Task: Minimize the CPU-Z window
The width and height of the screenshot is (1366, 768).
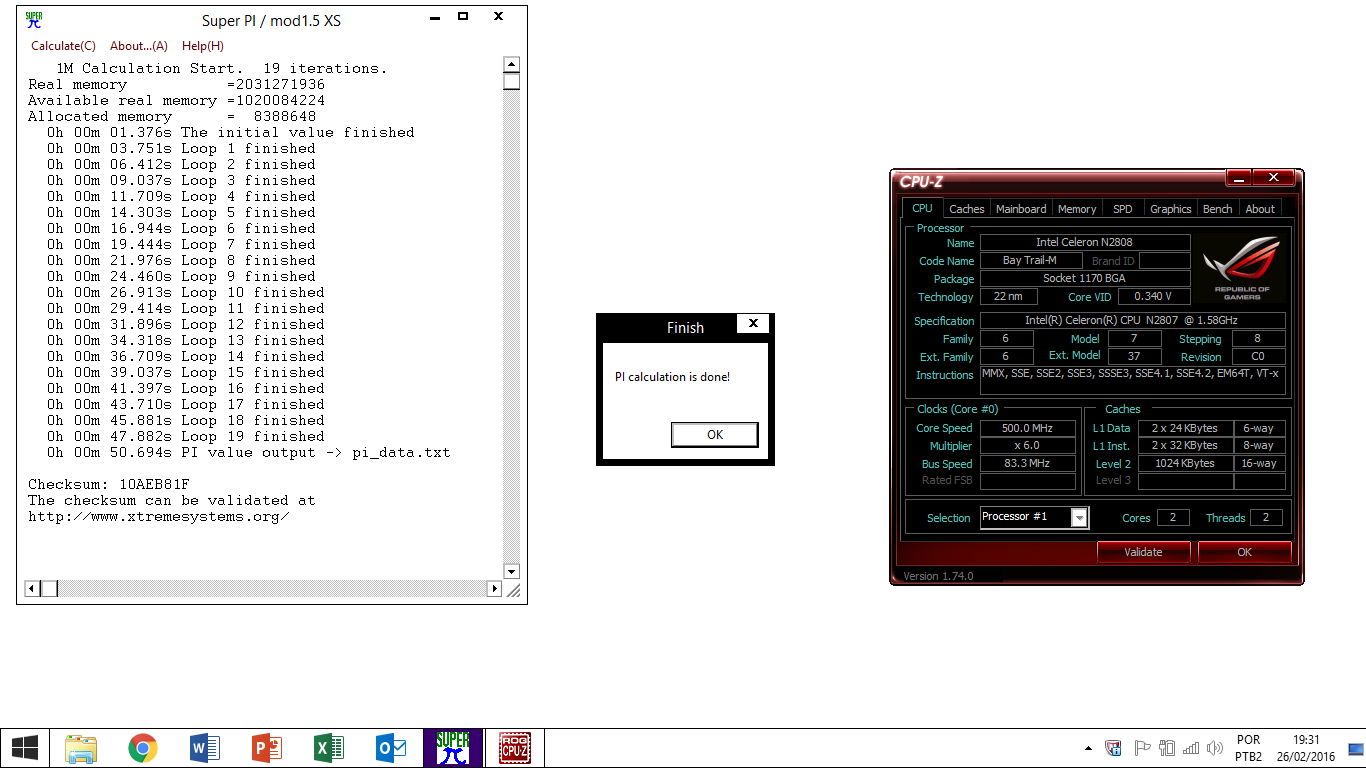Action: pos(1238,178)
